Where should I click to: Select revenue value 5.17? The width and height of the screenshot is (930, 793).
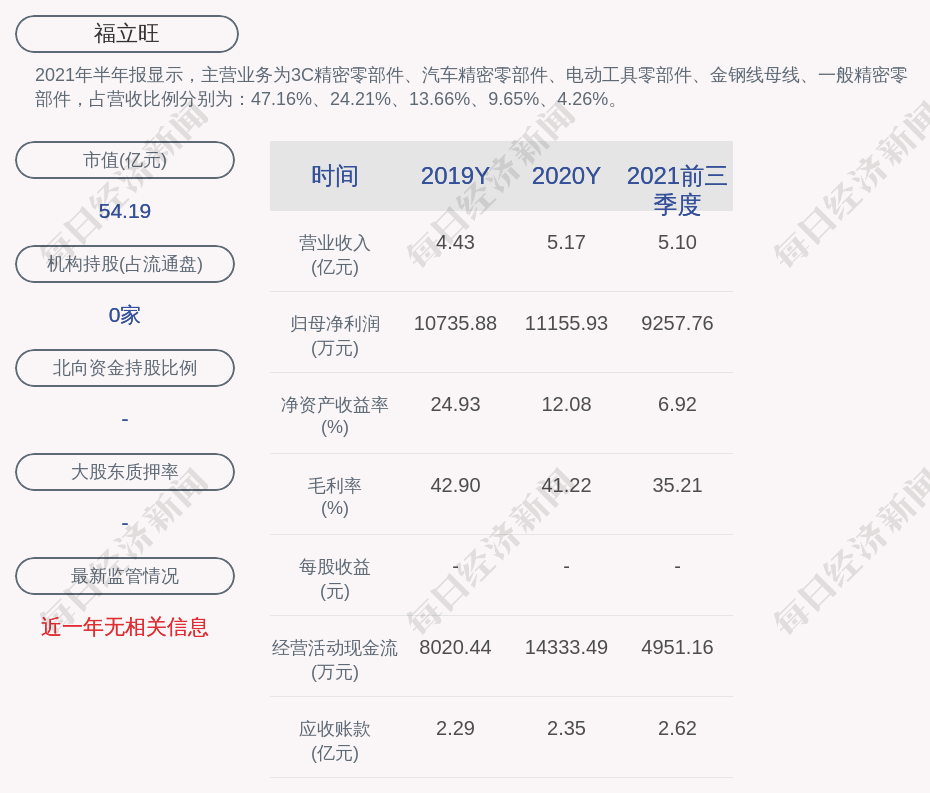(566, 242)
